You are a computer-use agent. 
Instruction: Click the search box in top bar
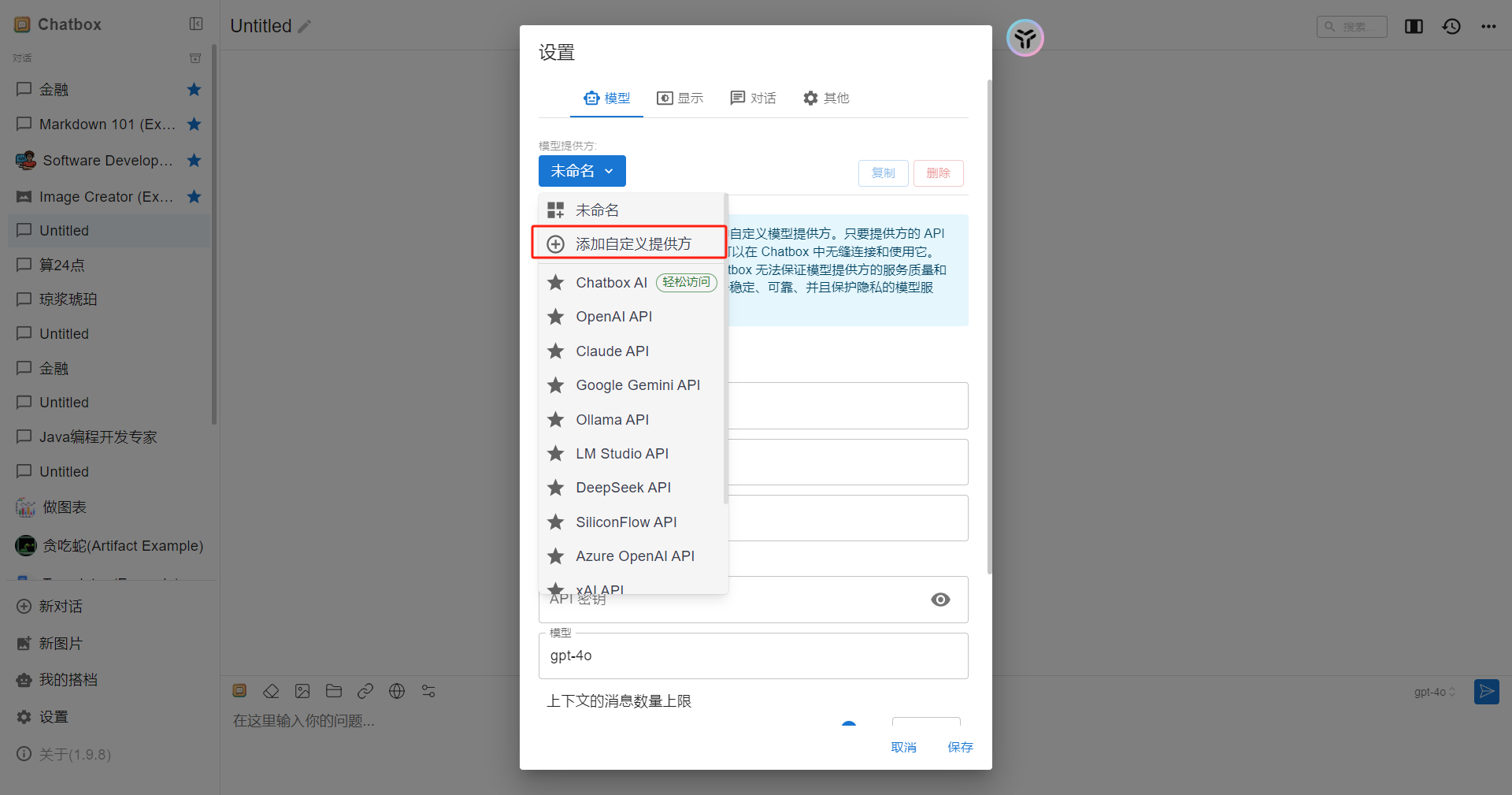[1351, 27]
